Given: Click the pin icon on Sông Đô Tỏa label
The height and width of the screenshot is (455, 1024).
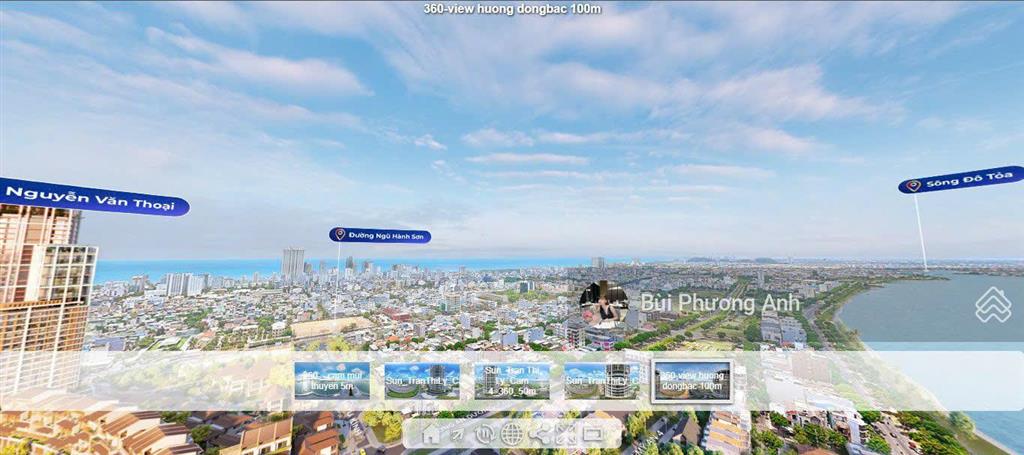Looking at the screenshot, I should (911, 186).
